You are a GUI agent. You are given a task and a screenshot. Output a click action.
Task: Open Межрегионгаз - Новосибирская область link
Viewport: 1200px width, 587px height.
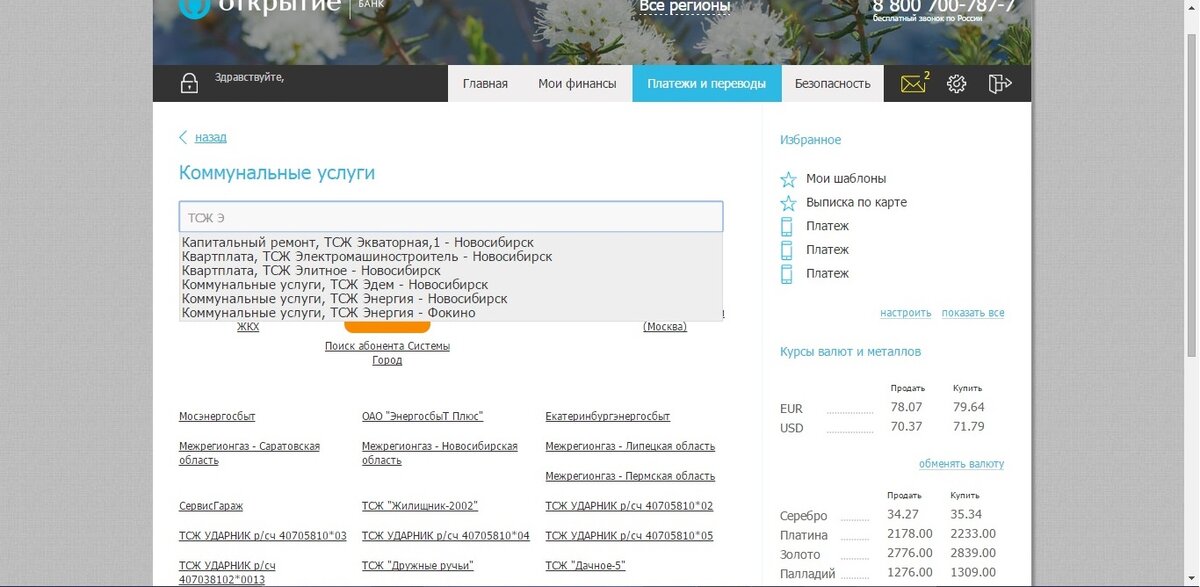440,453
